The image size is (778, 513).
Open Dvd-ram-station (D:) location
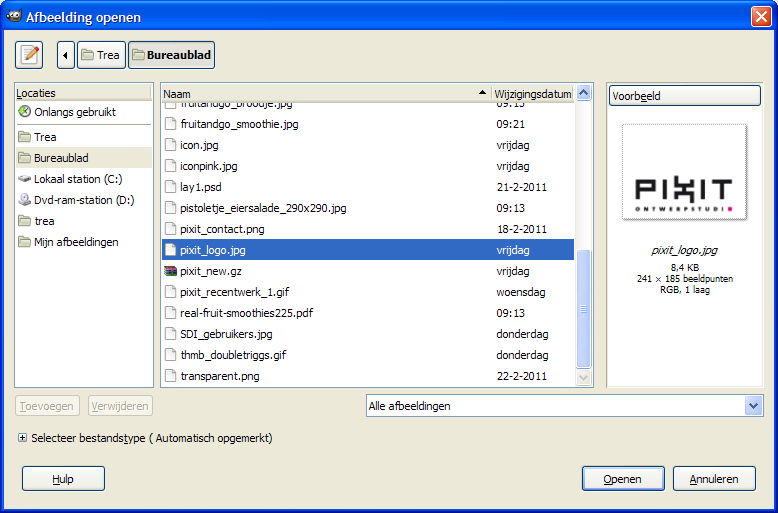coord(84,200)
